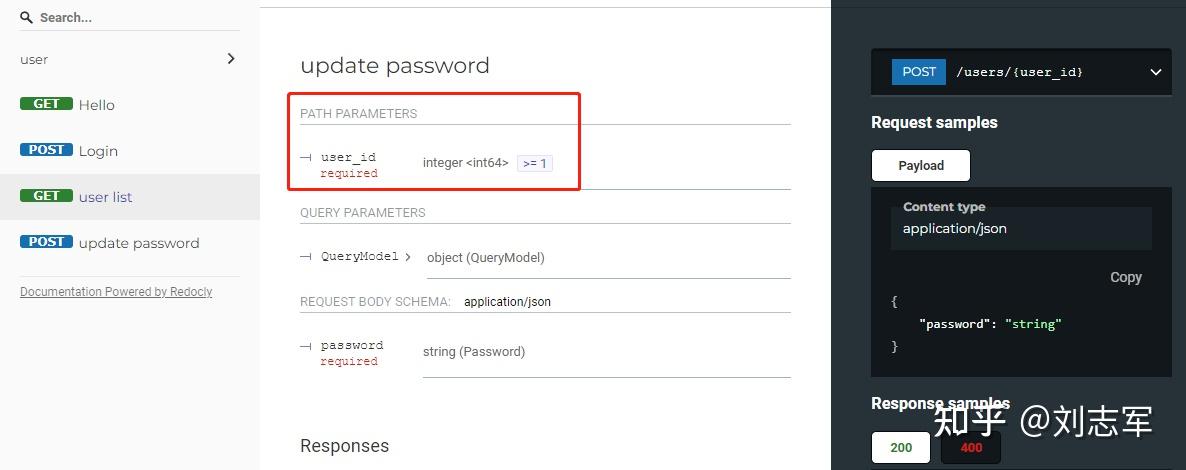
Task: Open the GET Hello endpoint
Action: click(x=97, y=105)
